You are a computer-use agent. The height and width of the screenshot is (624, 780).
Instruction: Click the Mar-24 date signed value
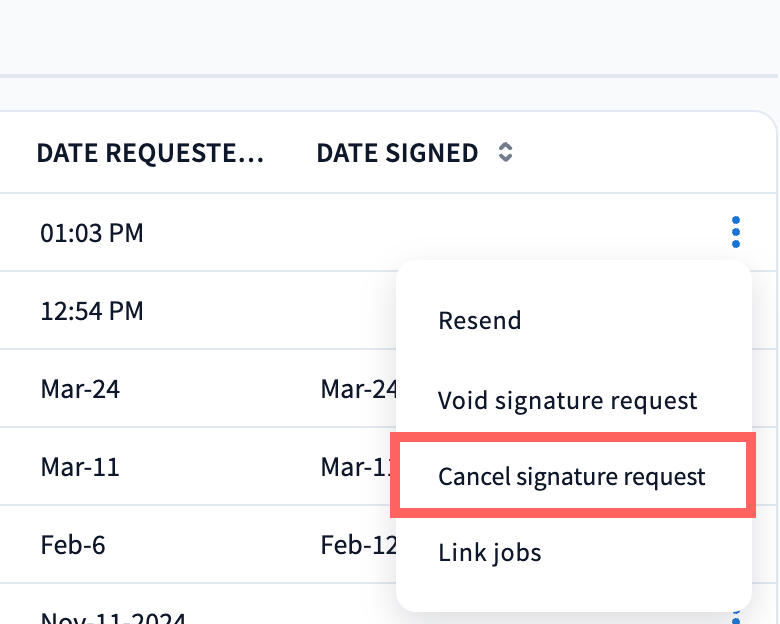(x=358, y=389)
